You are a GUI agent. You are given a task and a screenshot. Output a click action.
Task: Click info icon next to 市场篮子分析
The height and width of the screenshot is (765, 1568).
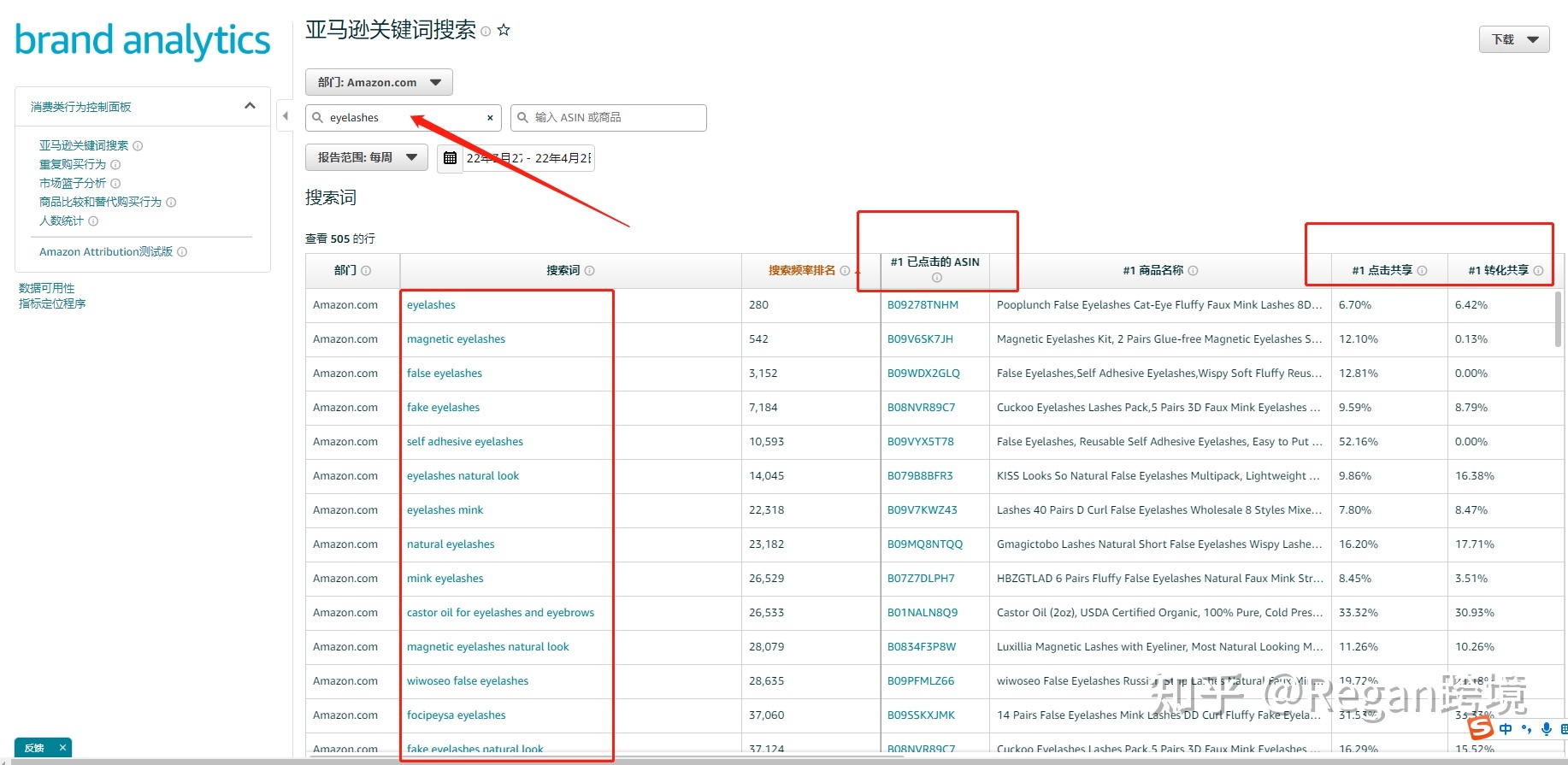coord(115,184)
